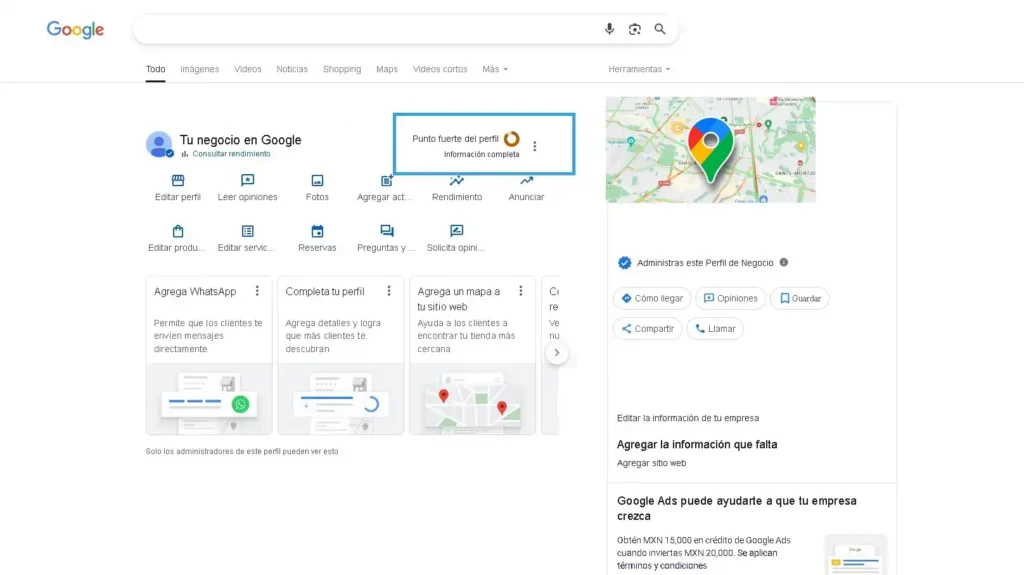Click the Compartir button

click(647, 329)
